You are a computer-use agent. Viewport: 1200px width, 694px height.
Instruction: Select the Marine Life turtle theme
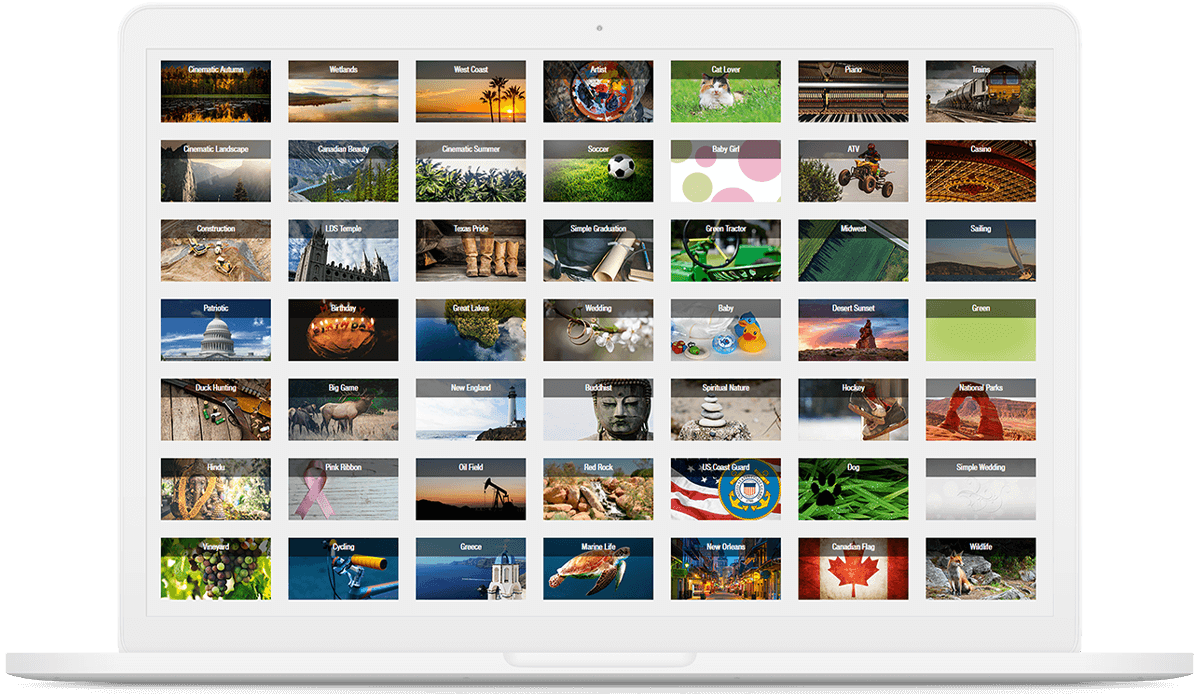coord(598,568)
